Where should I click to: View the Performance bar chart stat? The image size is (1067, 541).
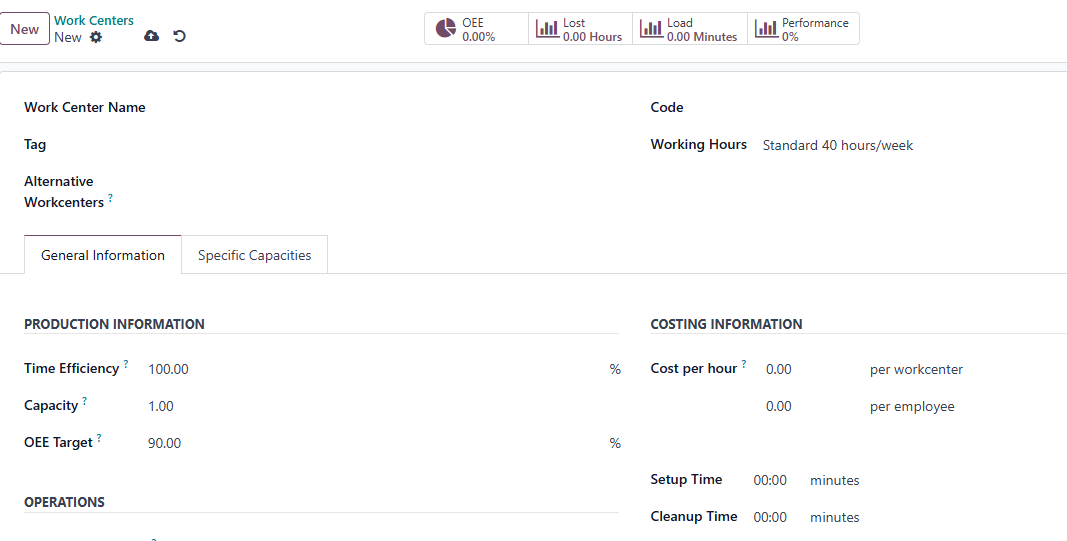click(x=803, y=29)
